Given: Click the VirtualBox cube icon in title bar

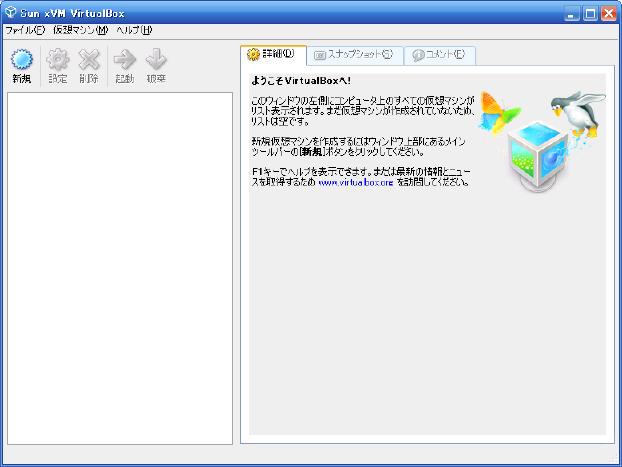Looking at the screenshot, I should click(x=10, y=13).
